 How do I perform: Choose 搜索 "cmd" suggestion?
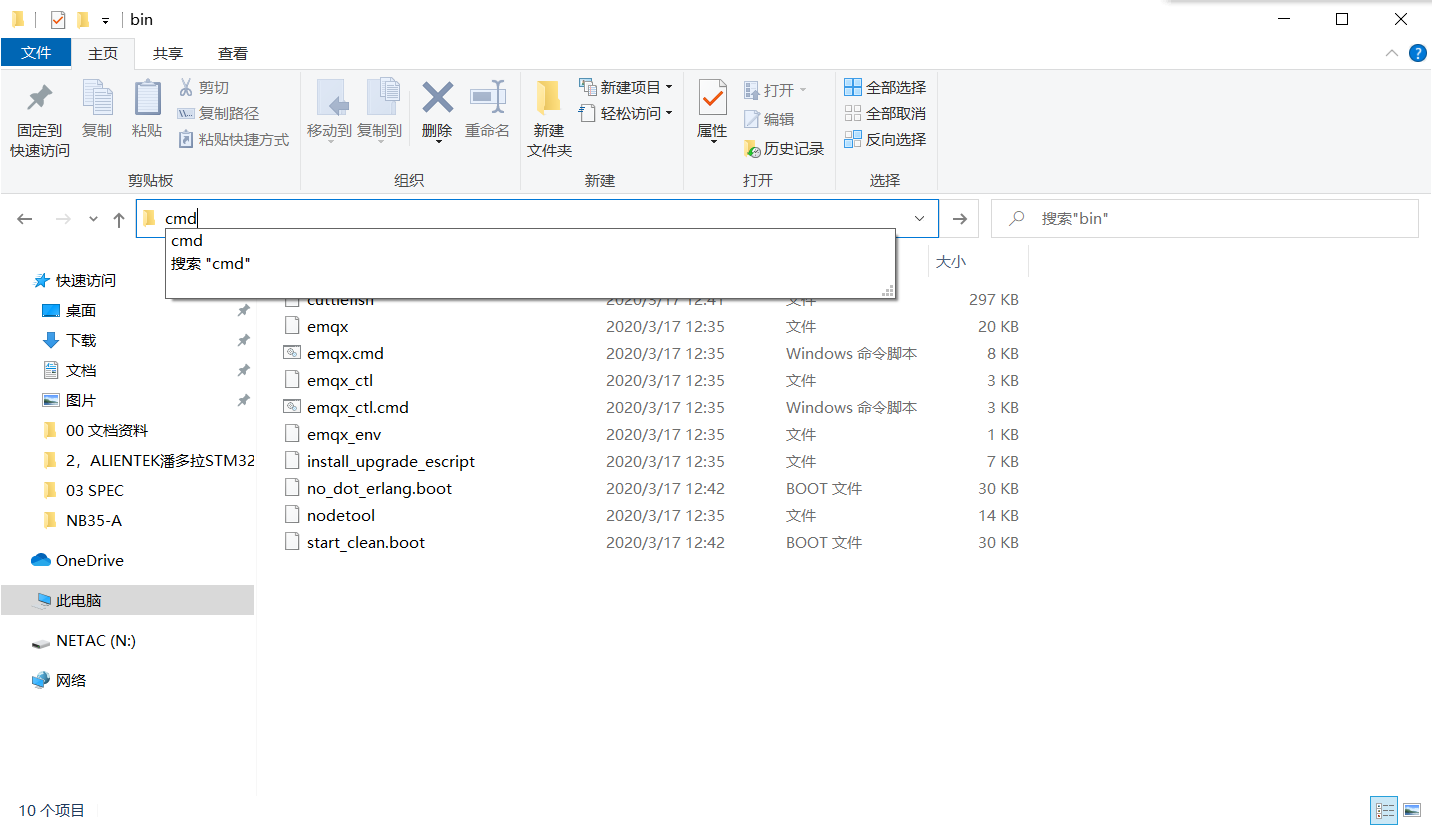pyautogui.click(x=529, y=264)
